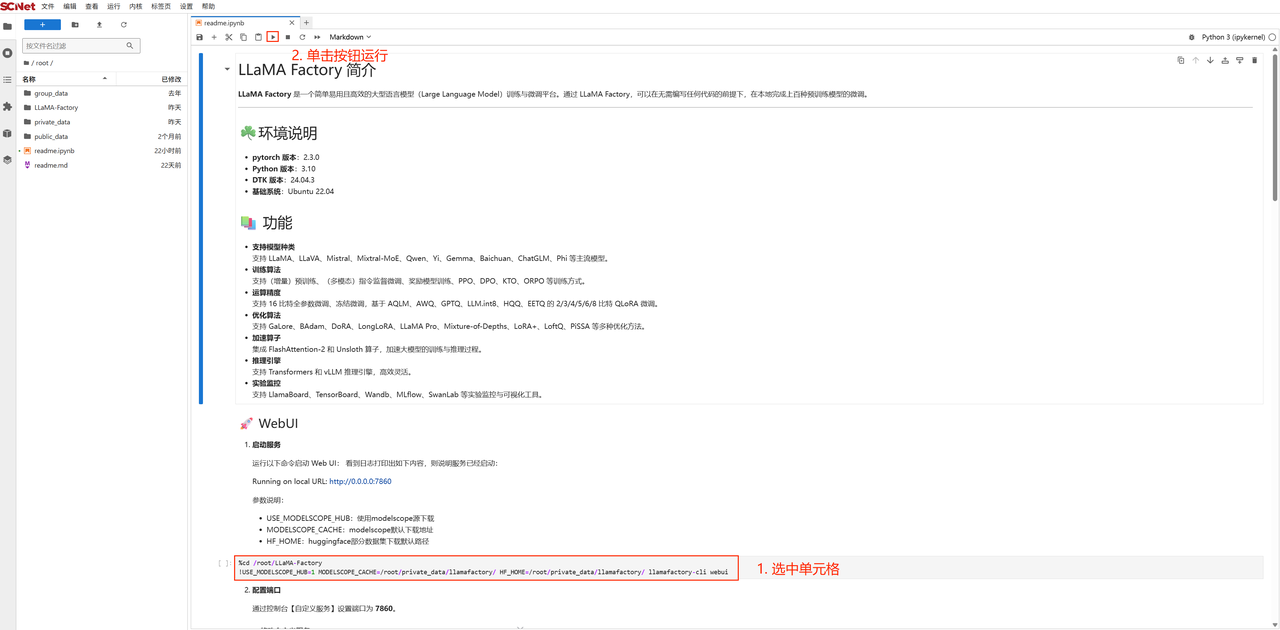Click the blue new launcher plus button
This screenshot has height=630, width=1280.
(42, 25)
